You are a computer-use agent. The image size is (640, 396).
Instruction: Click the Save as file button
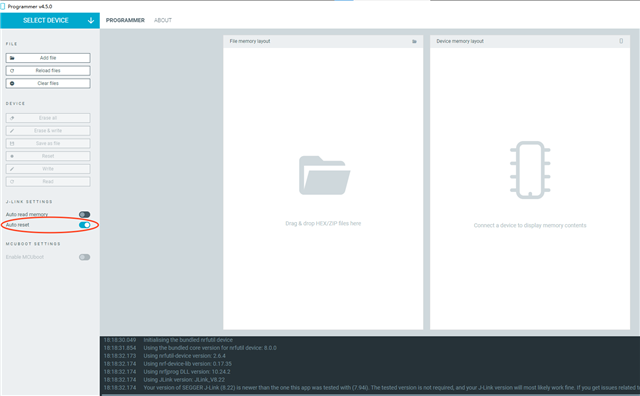click(48, 143)
